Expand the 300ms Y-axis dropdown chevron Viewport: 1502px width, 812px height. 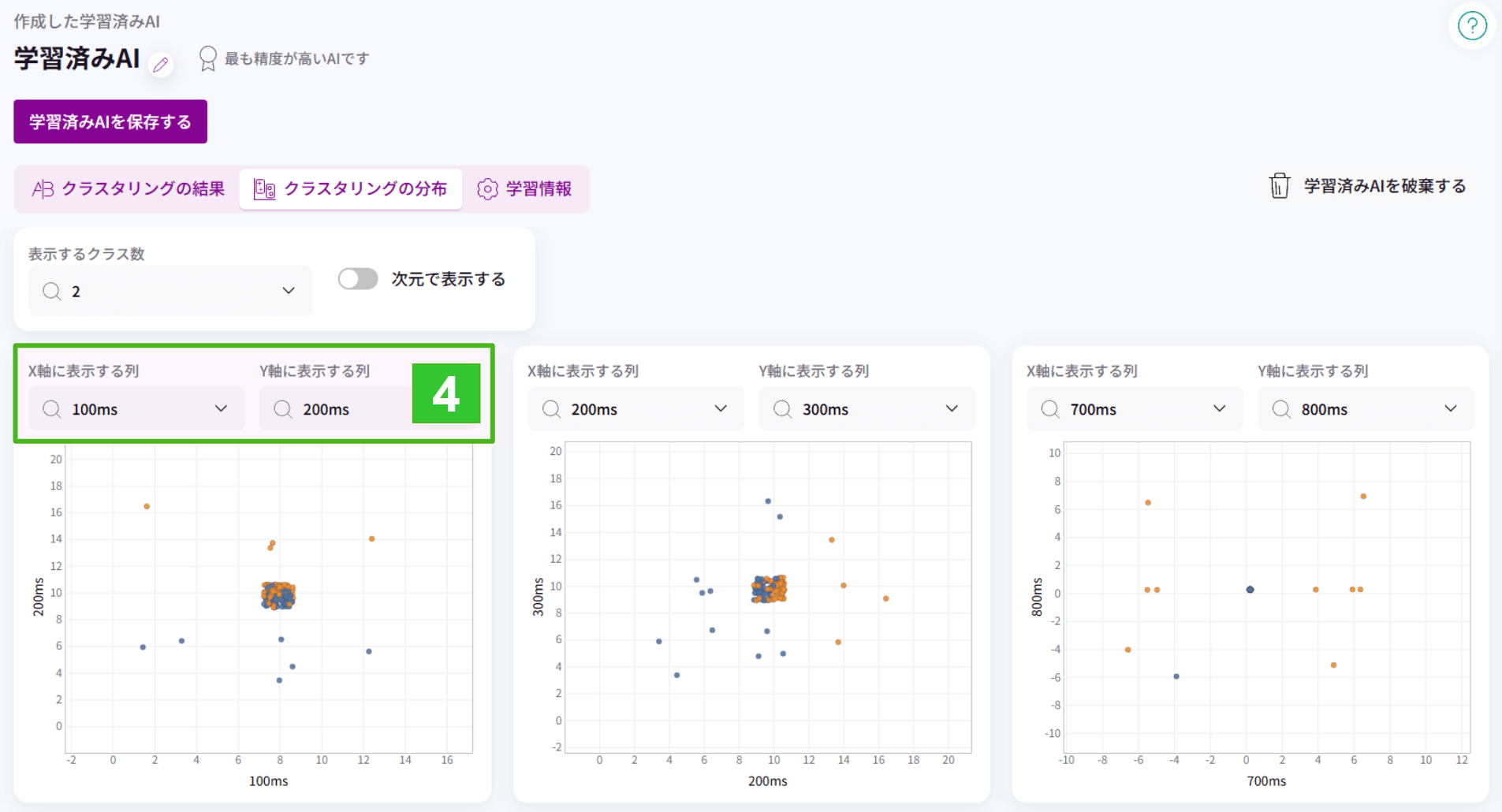click(x=952, y=409)
